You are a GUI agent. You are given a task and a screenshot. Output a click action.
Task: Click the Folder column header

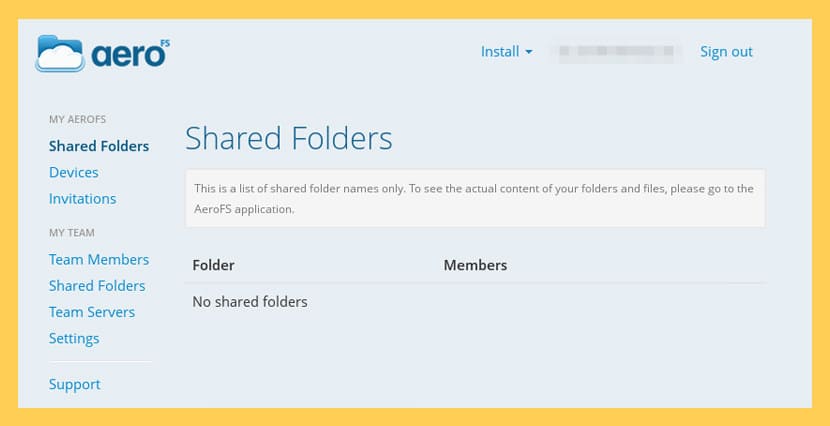click(x=213, y=265)
